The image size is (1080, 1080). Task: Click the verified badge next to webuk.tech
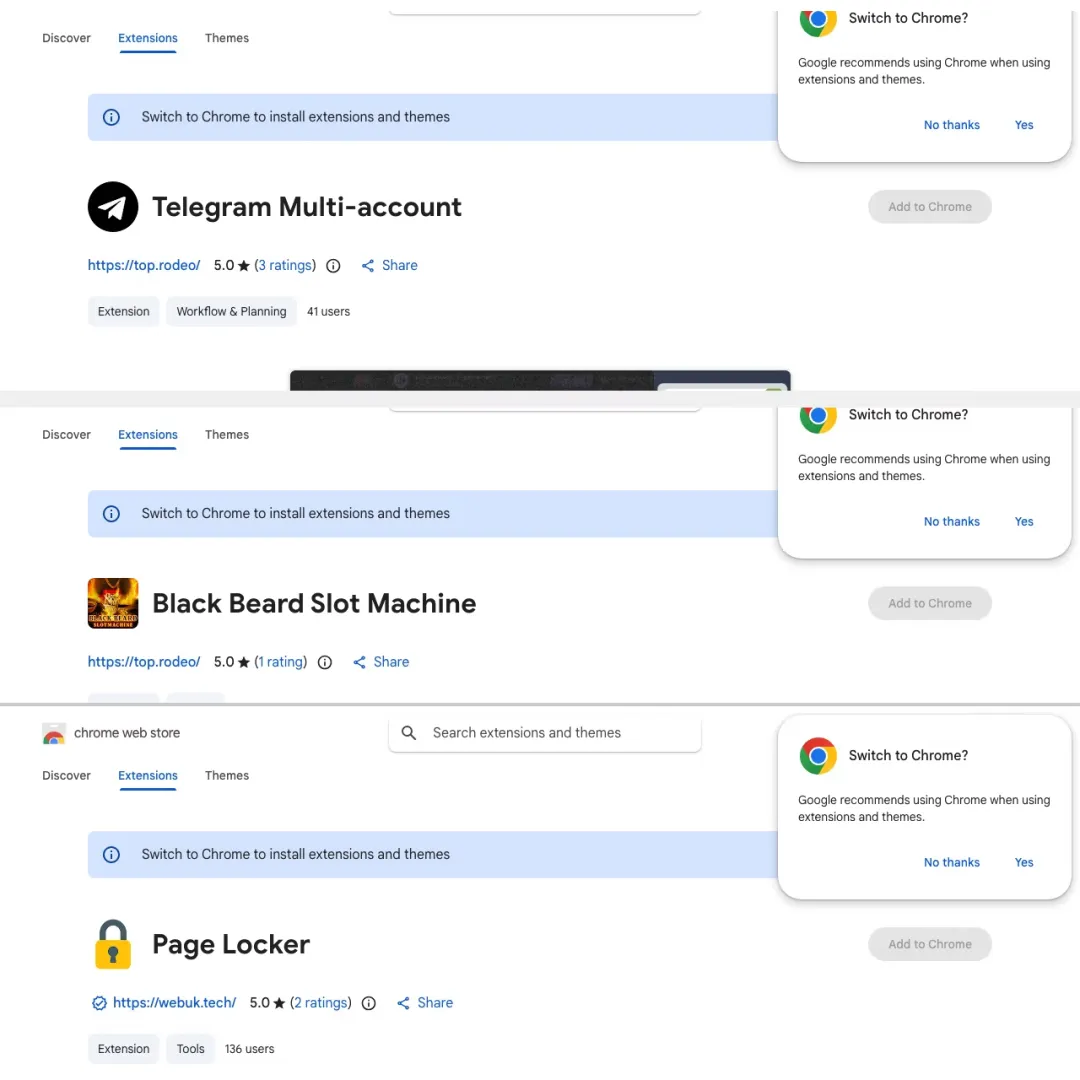[x=99, y=1003]
